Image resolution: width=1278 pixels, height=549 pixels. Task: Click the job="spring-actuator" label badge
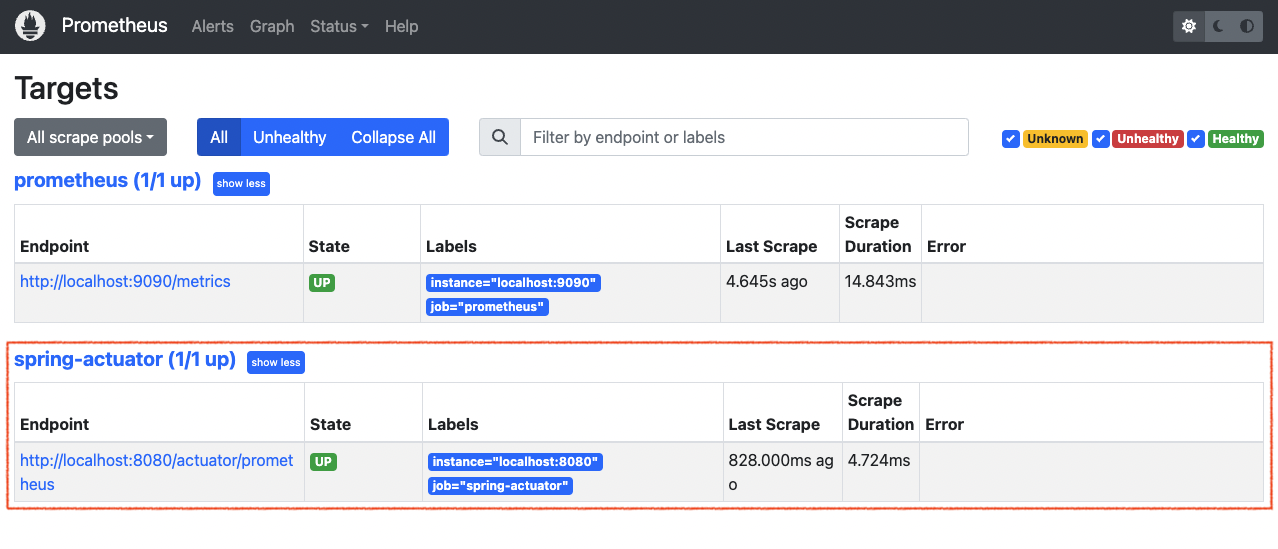coord(500,486)
